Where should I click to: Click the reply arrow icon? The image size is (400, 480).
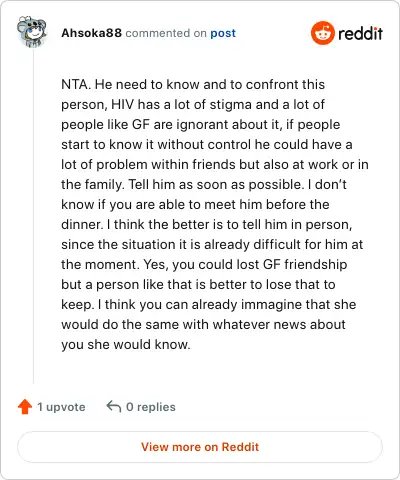[x=113, y=406]
